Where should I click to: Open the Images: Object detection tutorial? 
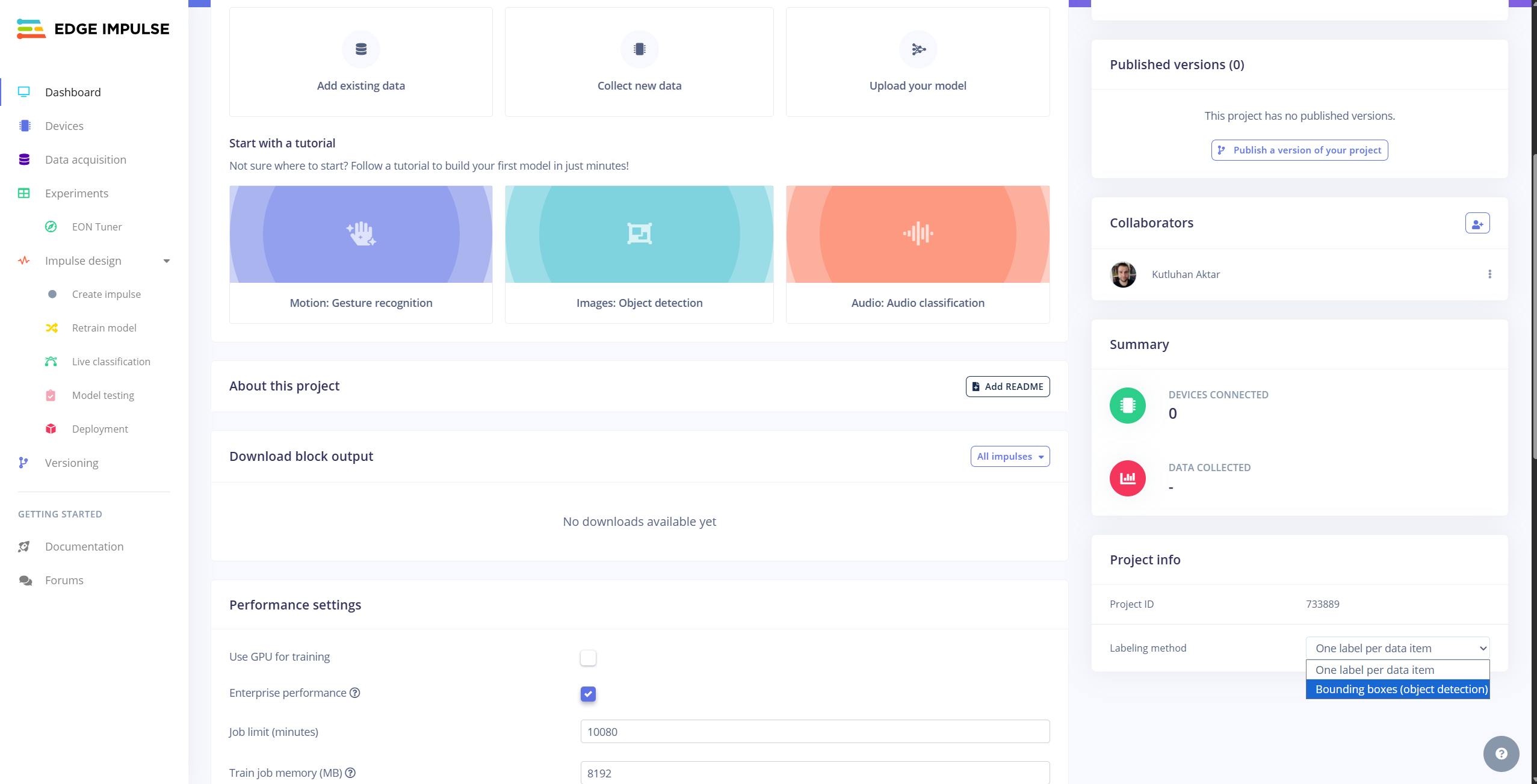coord(639,254)
